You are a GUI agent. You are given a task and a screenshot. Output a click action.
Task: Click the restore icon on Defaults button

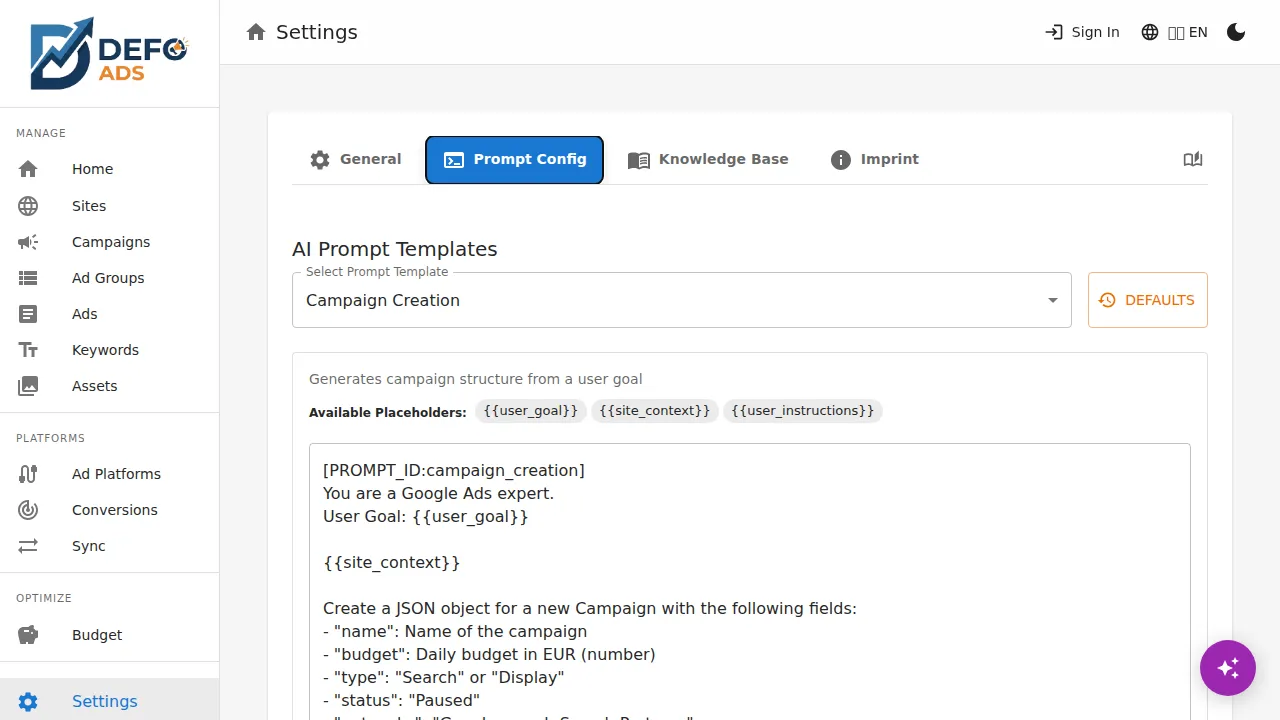1107,300
